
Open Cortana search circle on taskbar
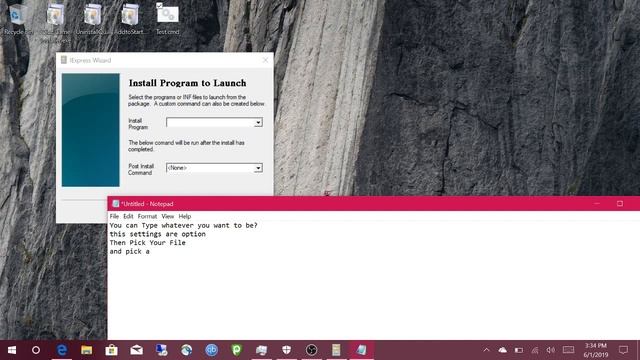click(x=36, y=350)
